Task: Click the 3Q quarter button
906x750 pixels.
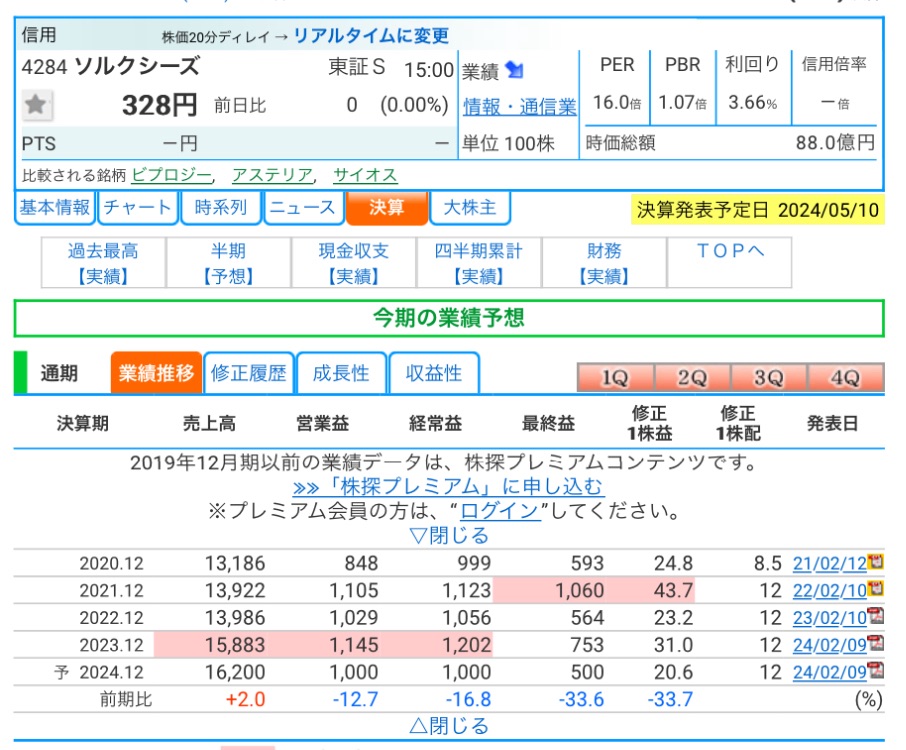Action: click(769, 378)
